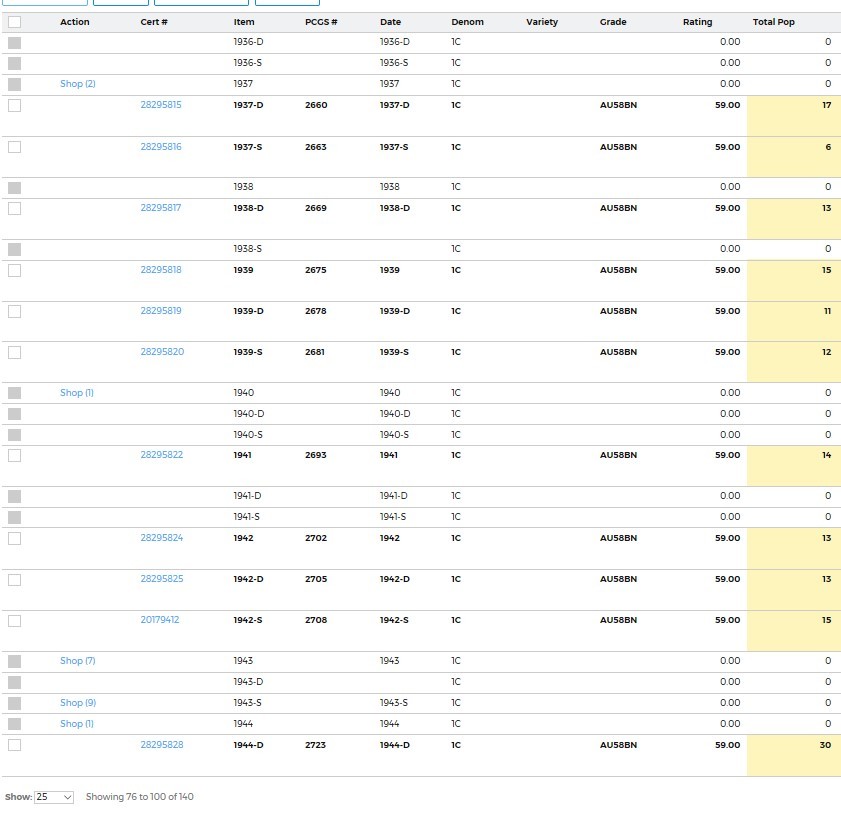Click the Shop (2) link for 1937

(78, 84)
